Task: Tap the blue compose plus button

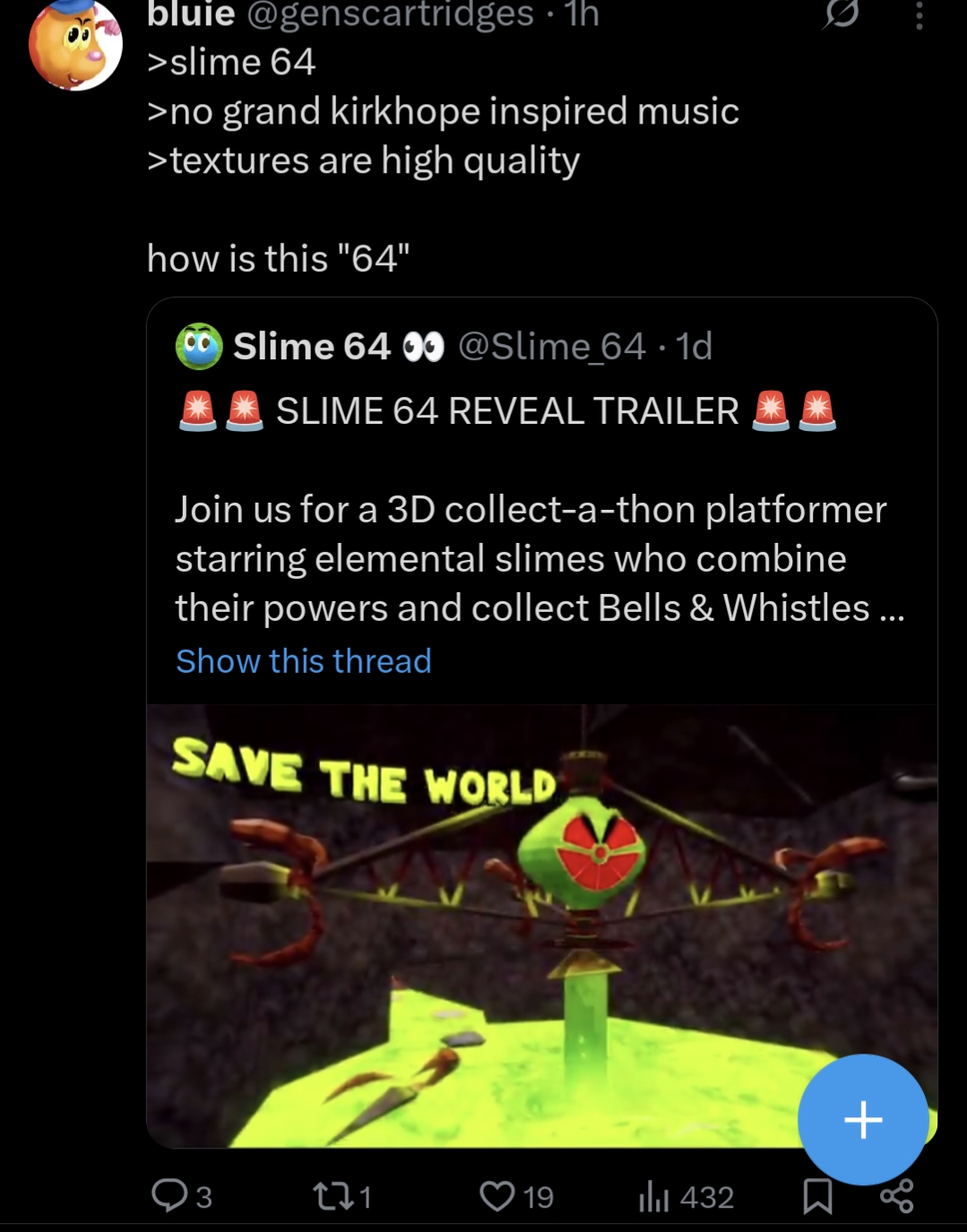Action: pos(863,1120)
